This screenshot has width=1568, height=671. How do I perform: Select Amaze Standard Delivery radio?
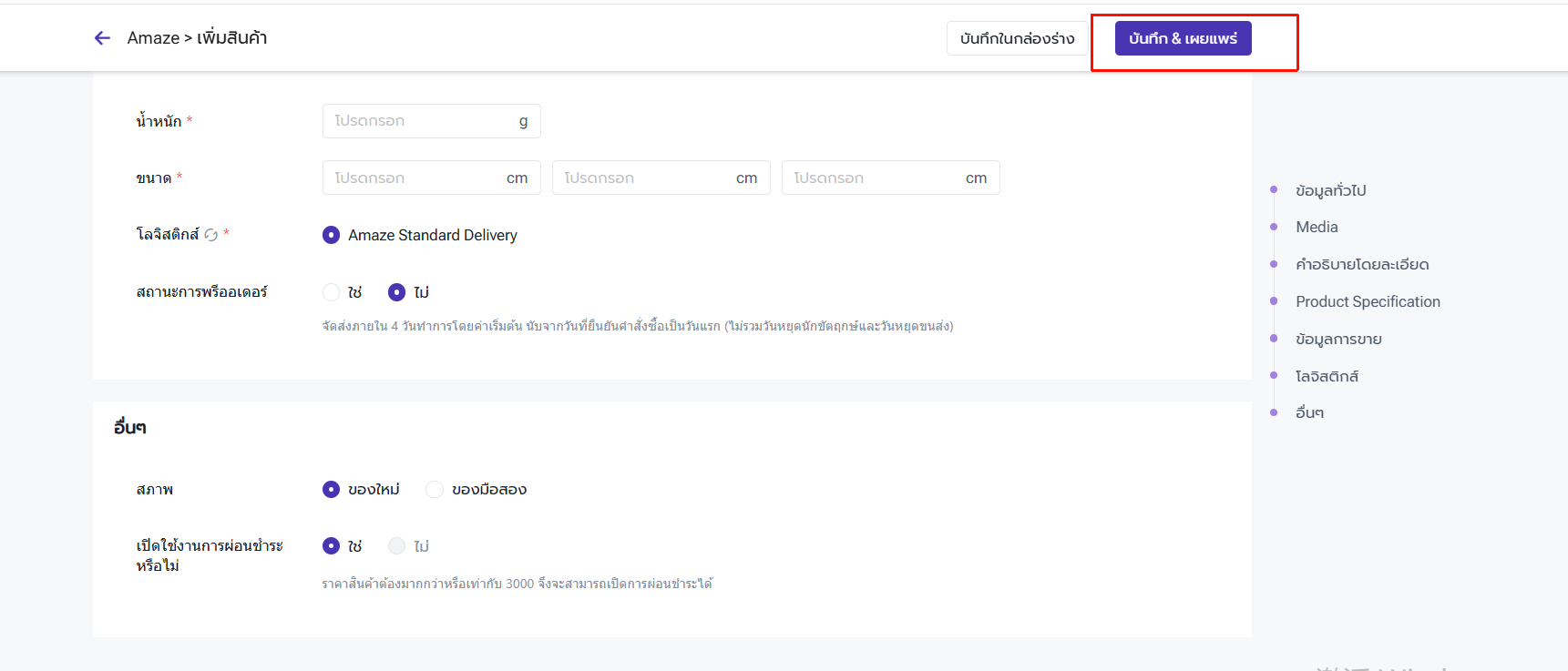click(332, 235)
